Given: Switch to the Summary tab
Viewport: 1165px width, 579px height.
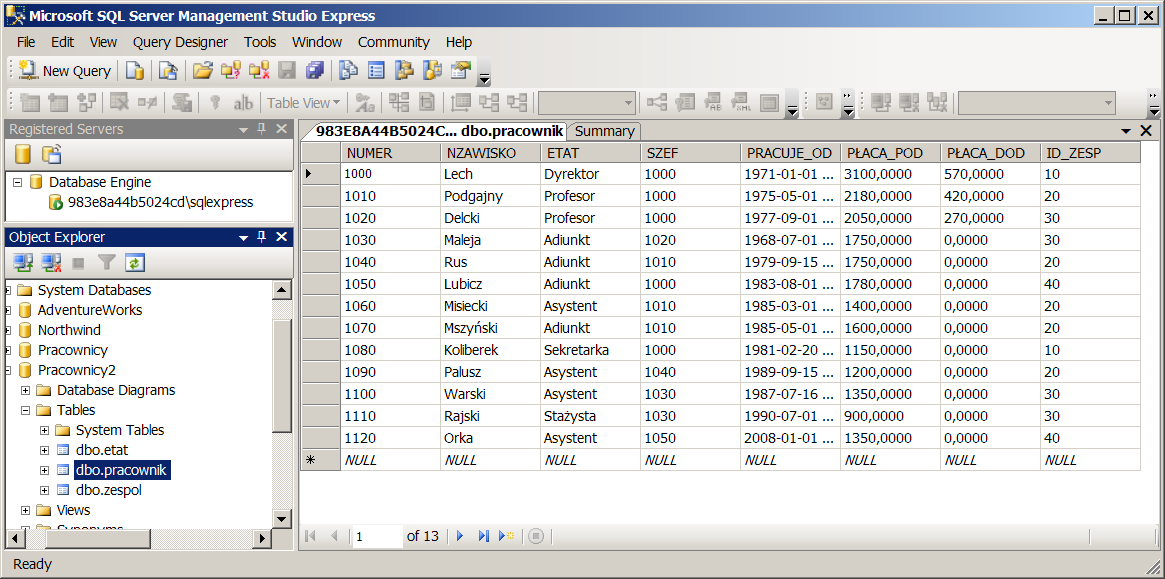Looking at the screenshot, I should click(604, 132).
